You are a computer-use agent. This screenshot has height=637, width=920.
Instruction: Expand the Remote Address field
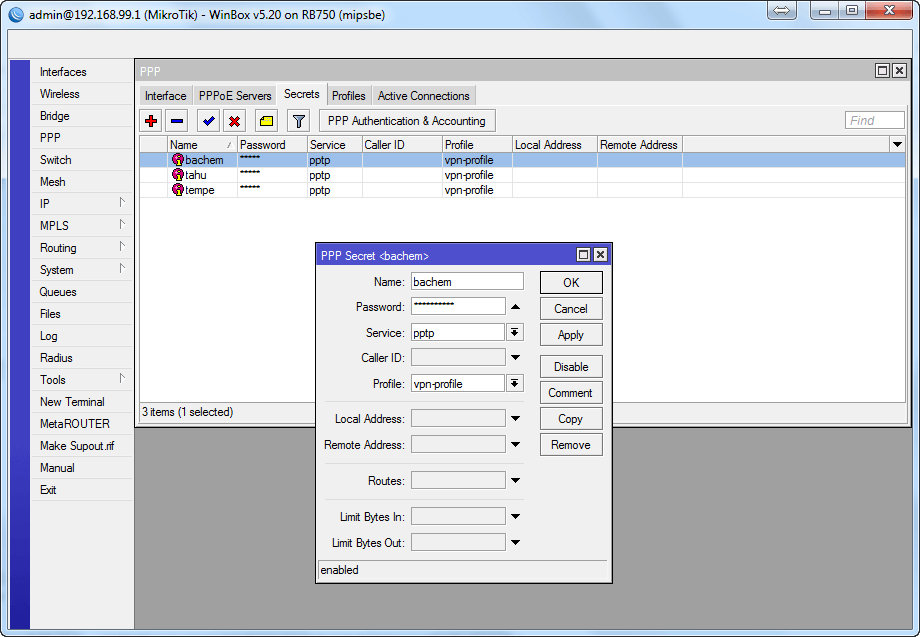tap(515, 445)
